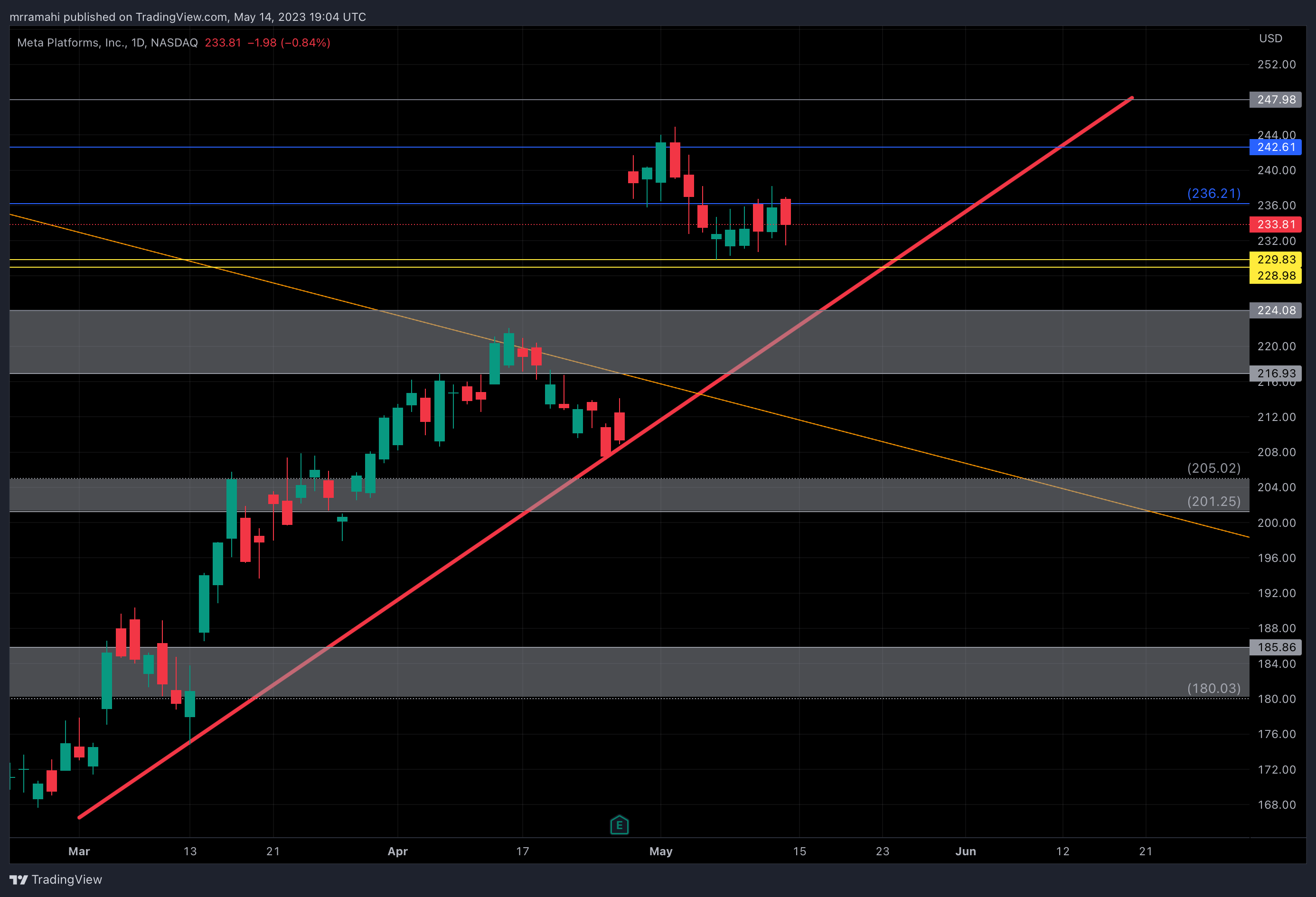This screenshot has height=897, width=1316.
Task: Click the red 233.81 current price tag
Action: coord(1275,224)
